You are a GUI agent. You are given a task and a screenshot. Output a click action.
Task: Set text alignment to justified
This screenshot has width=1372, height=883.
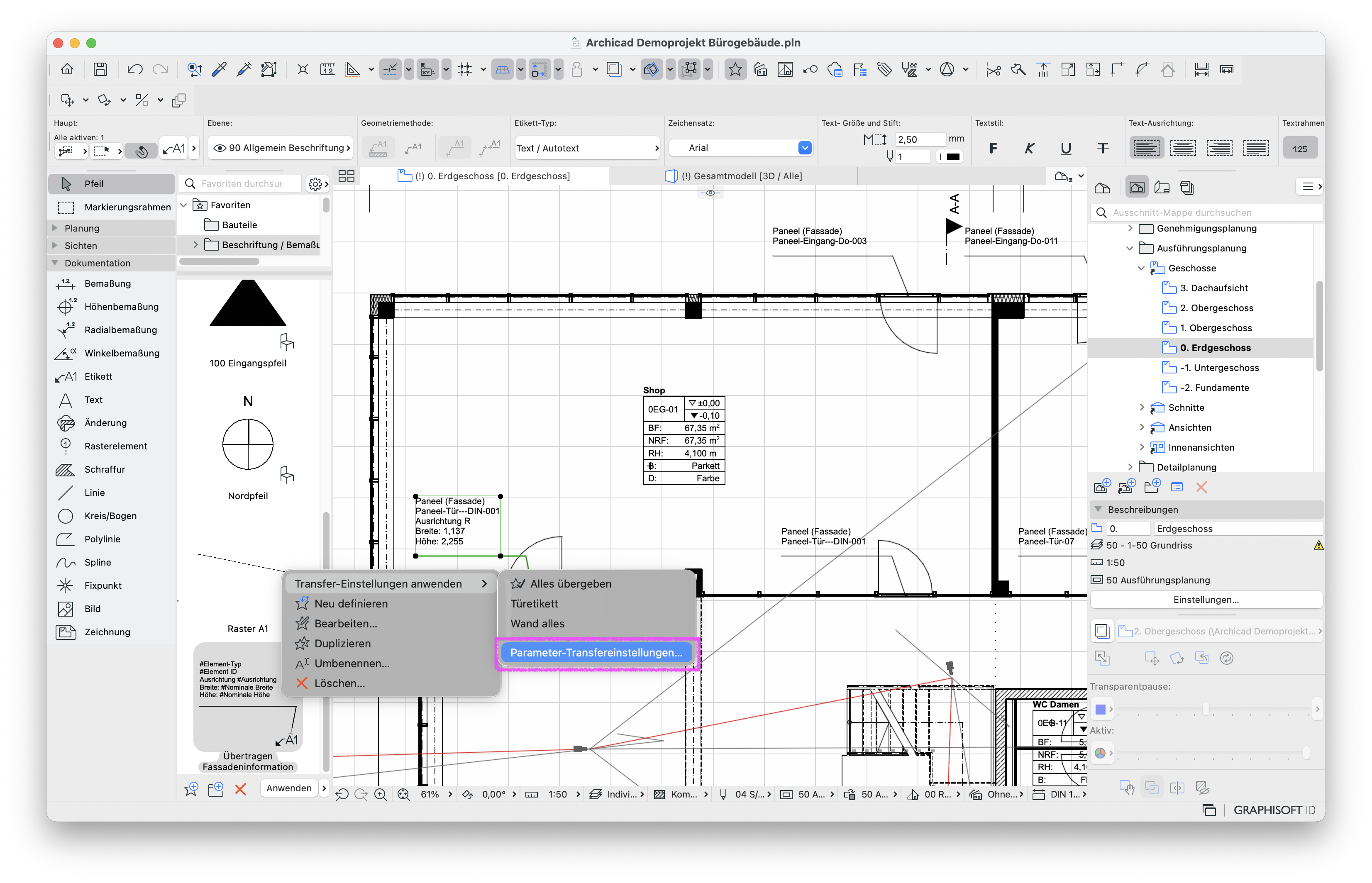pyautogui.click(x=1256, y=148)
